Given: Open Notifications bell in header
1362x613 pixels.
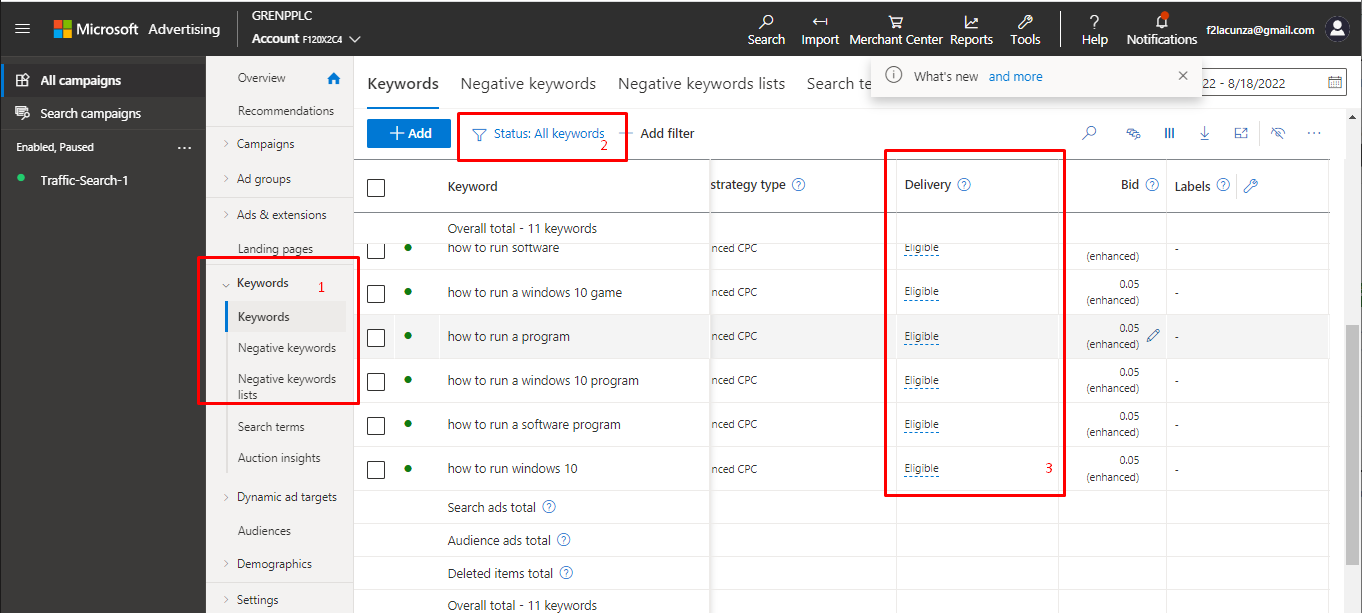Looking at the screenshot, I should tap(1161, 22).
